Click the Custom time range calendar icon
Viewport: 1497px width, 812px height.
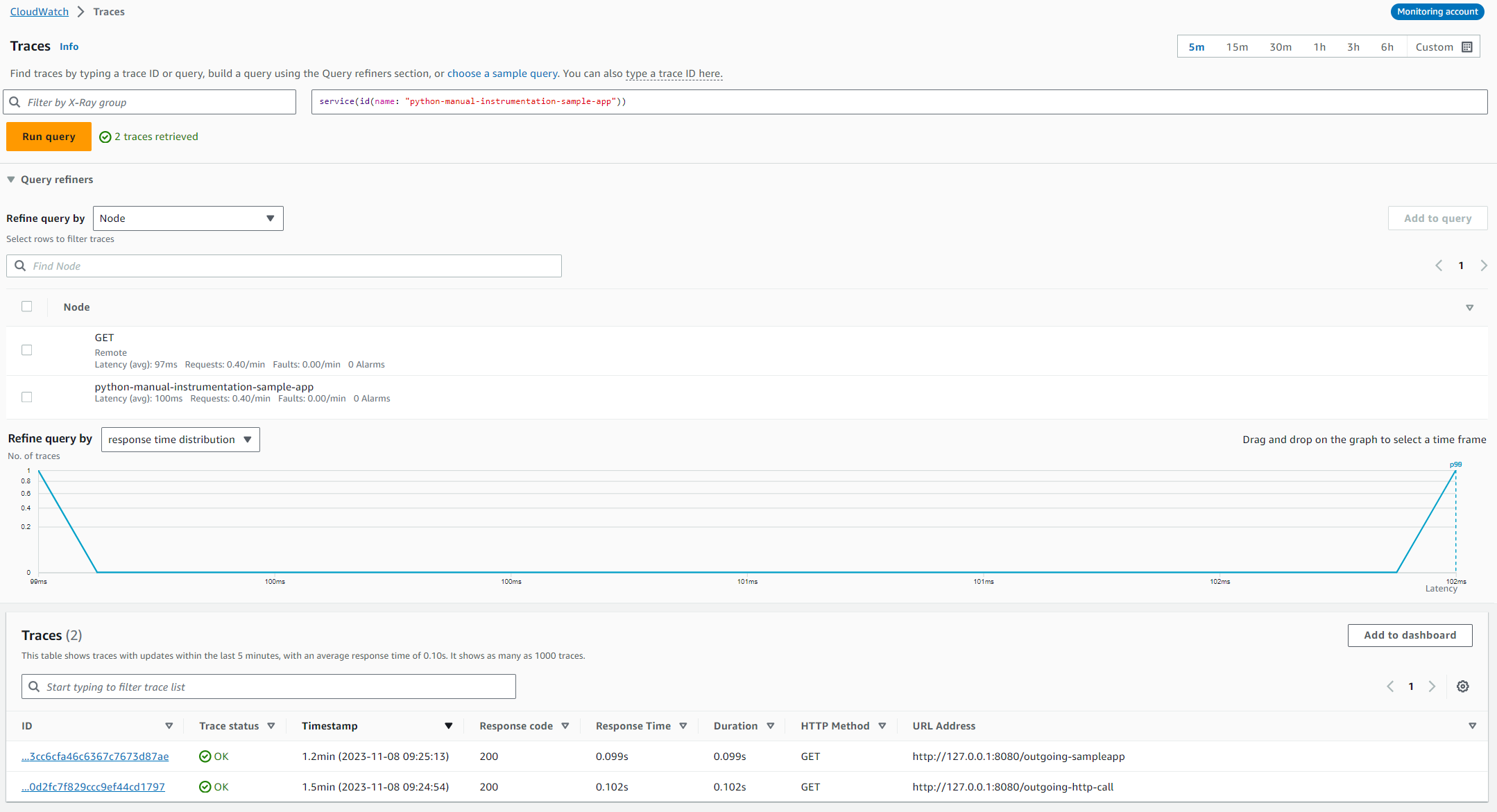1466,47
